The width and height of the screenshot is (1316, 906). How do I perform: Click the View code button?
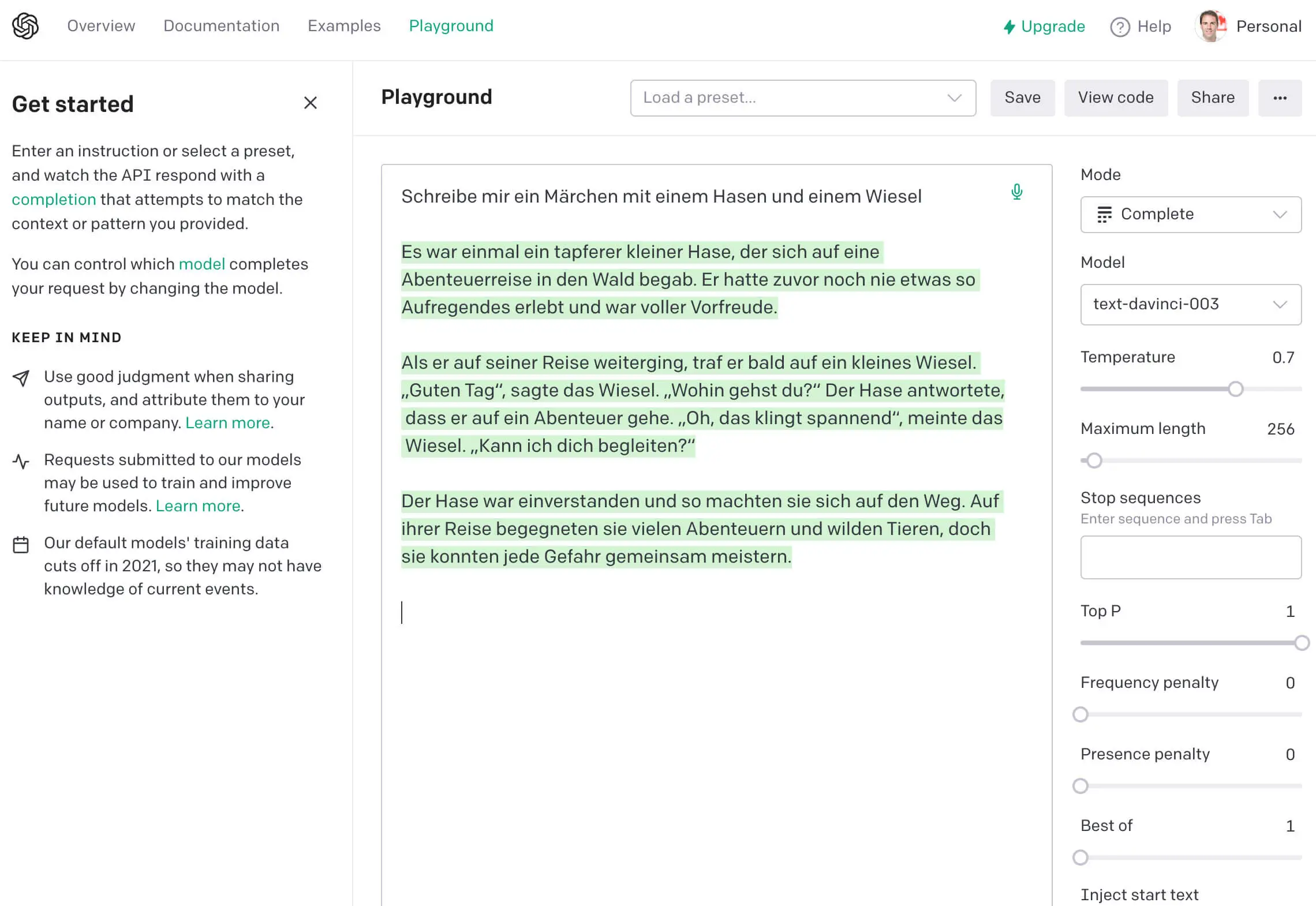(x=1115, y=98)
